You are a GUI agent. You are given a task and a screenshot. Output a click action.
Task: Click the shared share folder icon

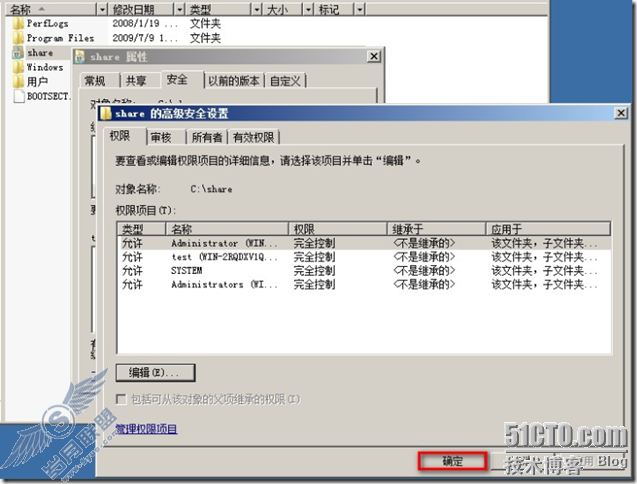[x=17, y=53]
